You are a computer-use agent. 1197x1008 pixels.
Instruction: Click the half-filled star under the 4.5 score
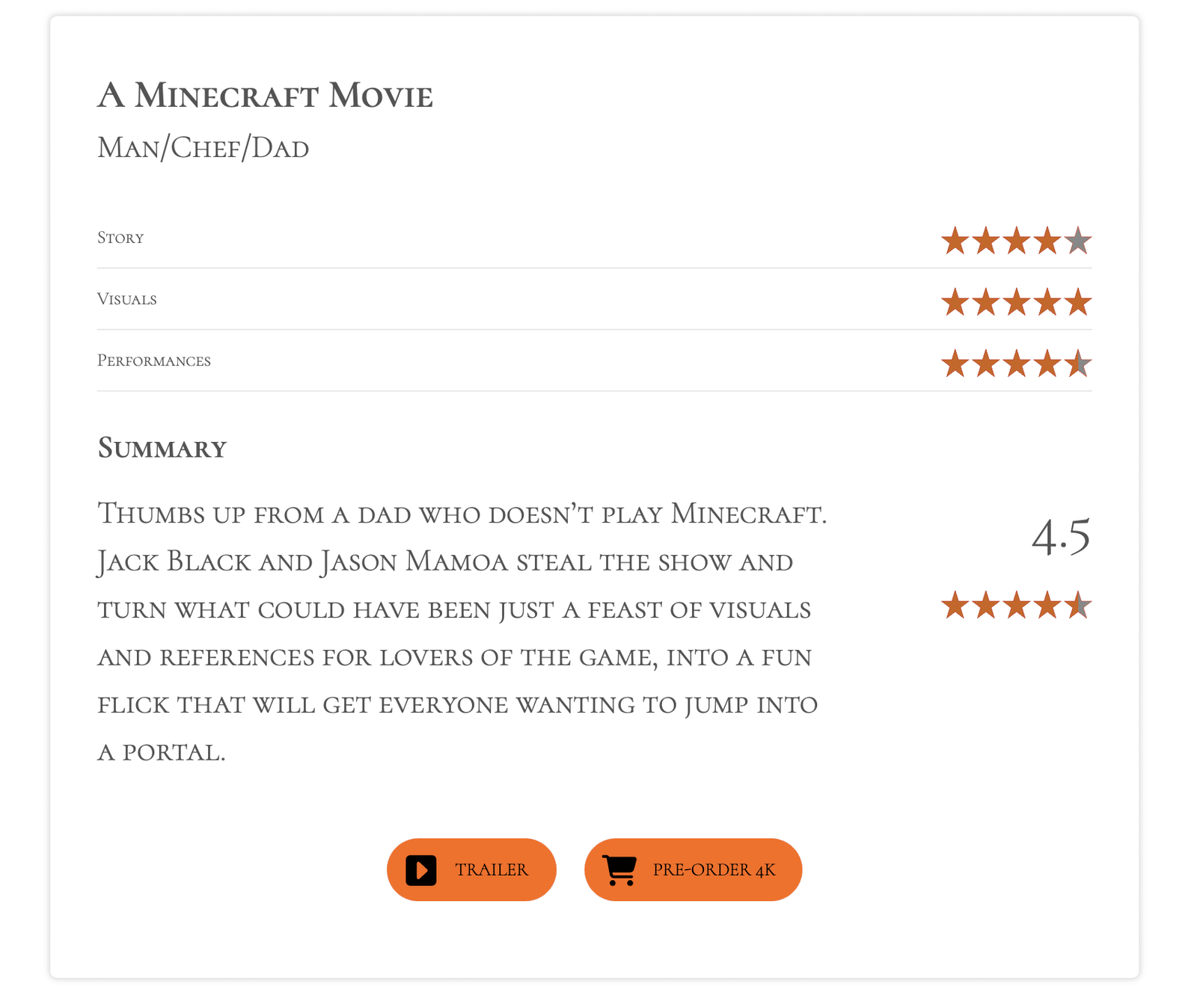[1078, 606]
